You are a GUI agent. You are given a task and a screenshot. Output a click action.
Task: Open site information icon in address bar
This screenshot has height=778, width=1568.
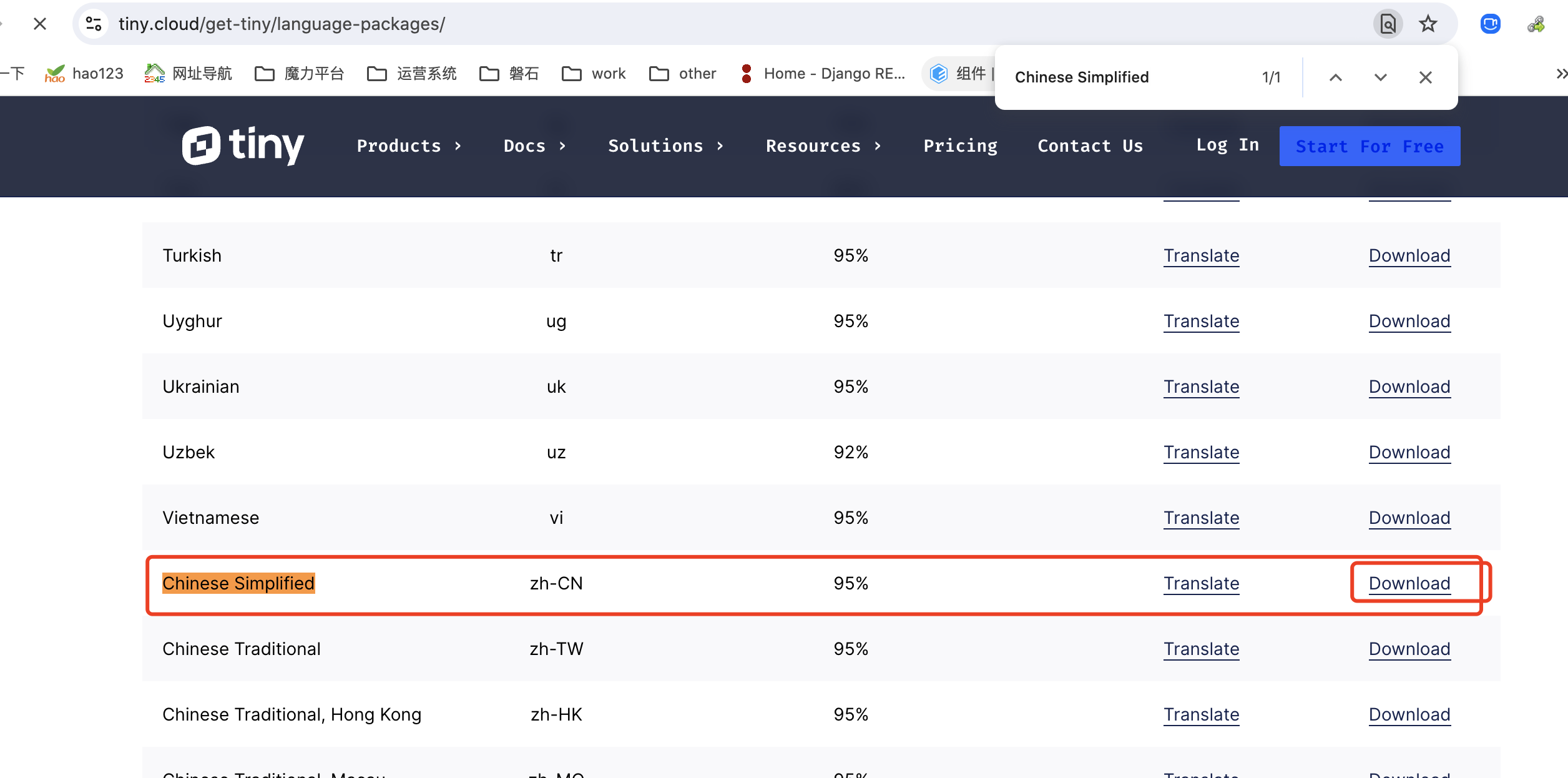(94, 24)
